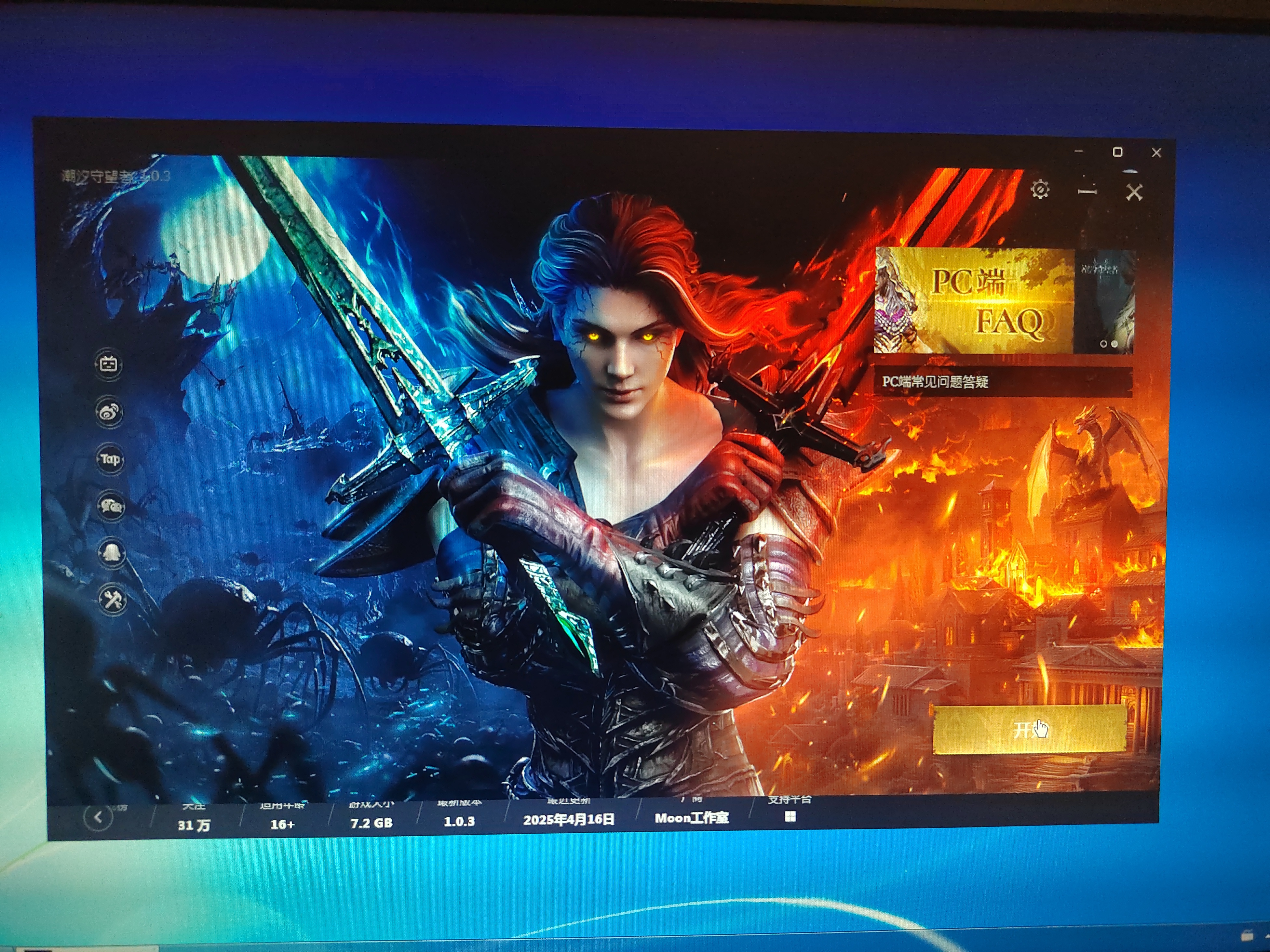Screen dimensions: 1270x952
Task: Click the 支持平台 label
Action: 790,800
